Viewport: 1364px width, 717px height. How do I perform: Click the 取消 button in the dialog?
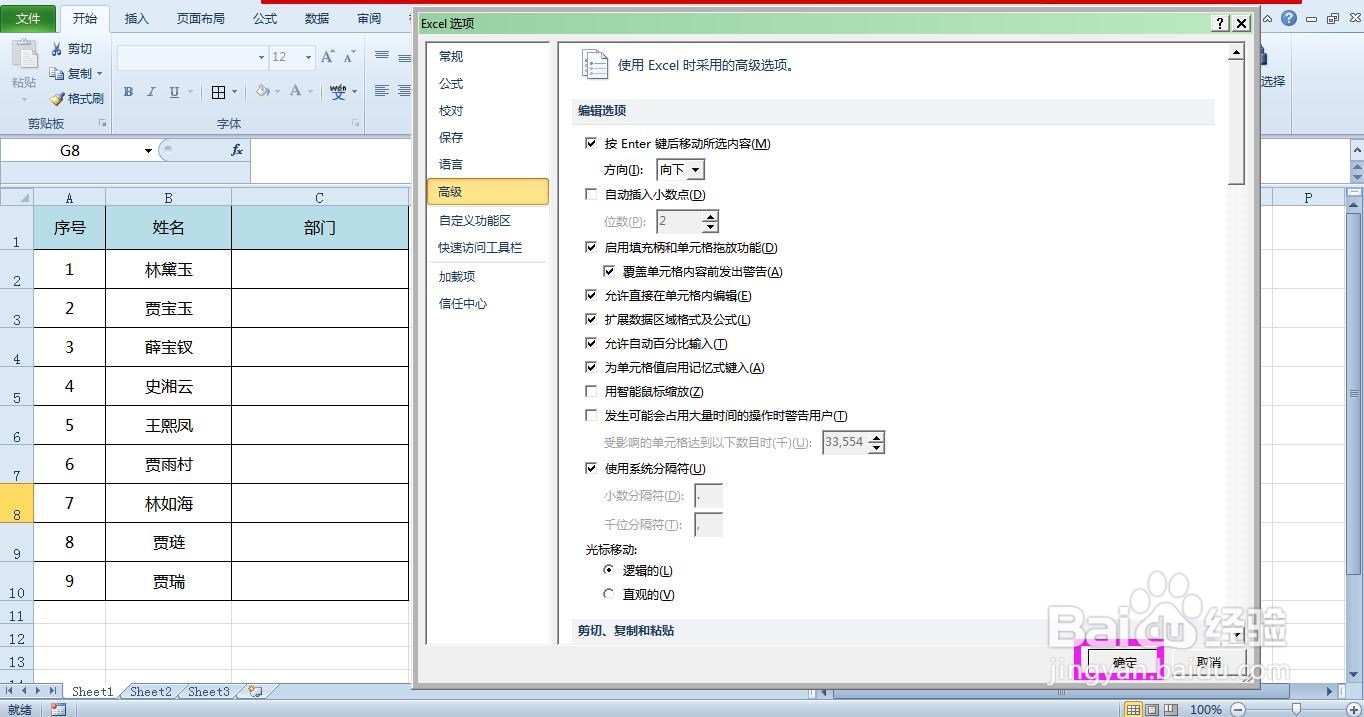pos(1209,662)
